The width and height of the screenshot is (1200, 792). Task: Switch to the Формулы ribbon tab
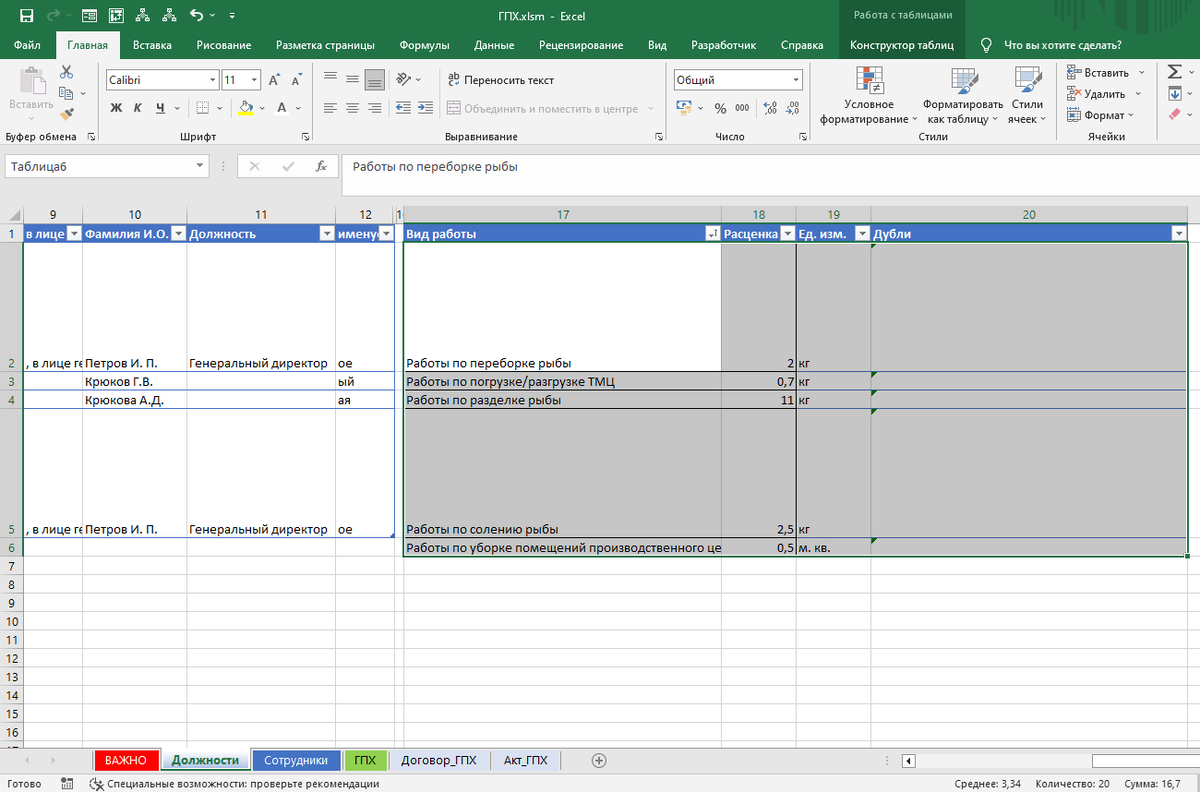click(424, 45)
